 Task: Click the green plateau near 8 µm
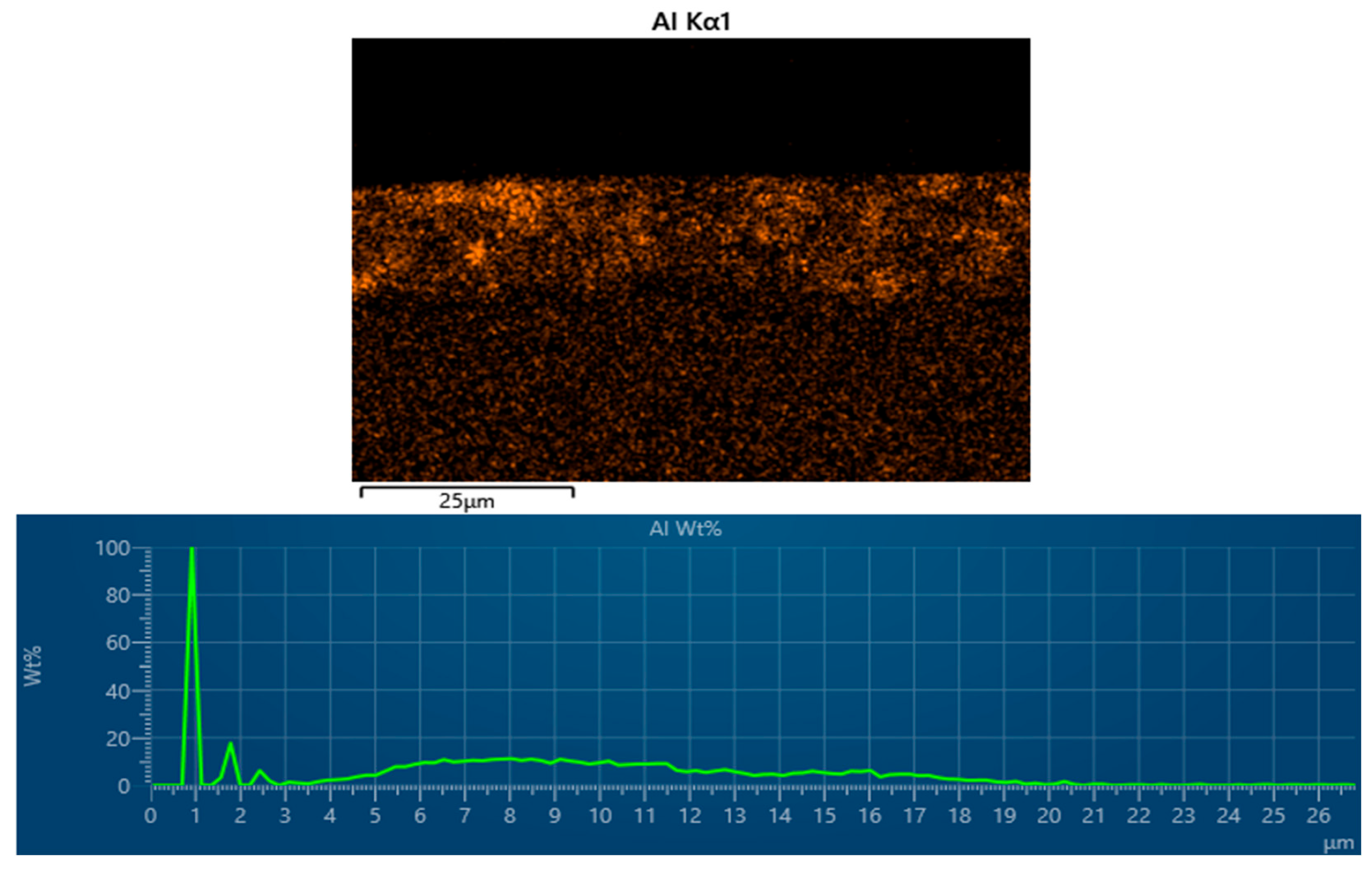click(x=510, y=758)
